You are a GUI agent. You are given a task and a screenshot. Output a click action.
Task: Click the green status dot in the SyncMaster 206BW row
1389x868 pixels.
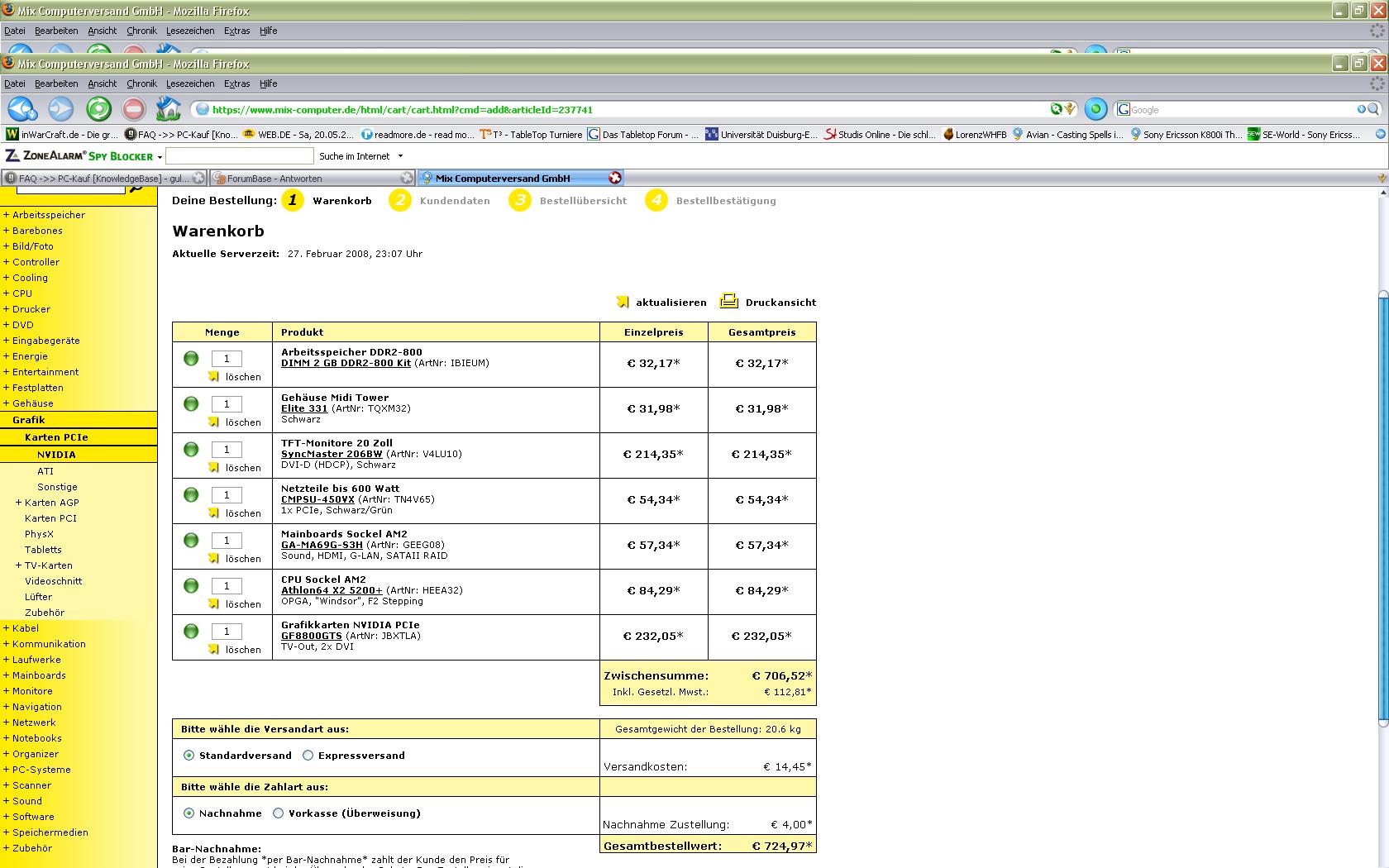(x=191, y=449)
